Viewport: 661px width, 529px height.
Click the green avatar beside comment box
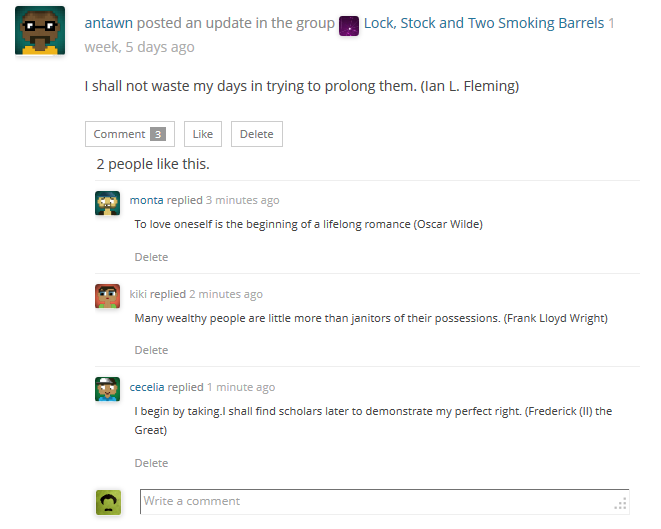click(x=108, y=502)
